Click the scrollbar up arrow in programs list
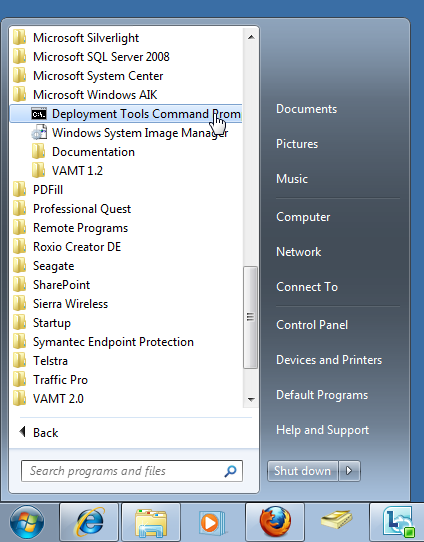This screenshot has height=542, width=424. click(x=251, y=37)
